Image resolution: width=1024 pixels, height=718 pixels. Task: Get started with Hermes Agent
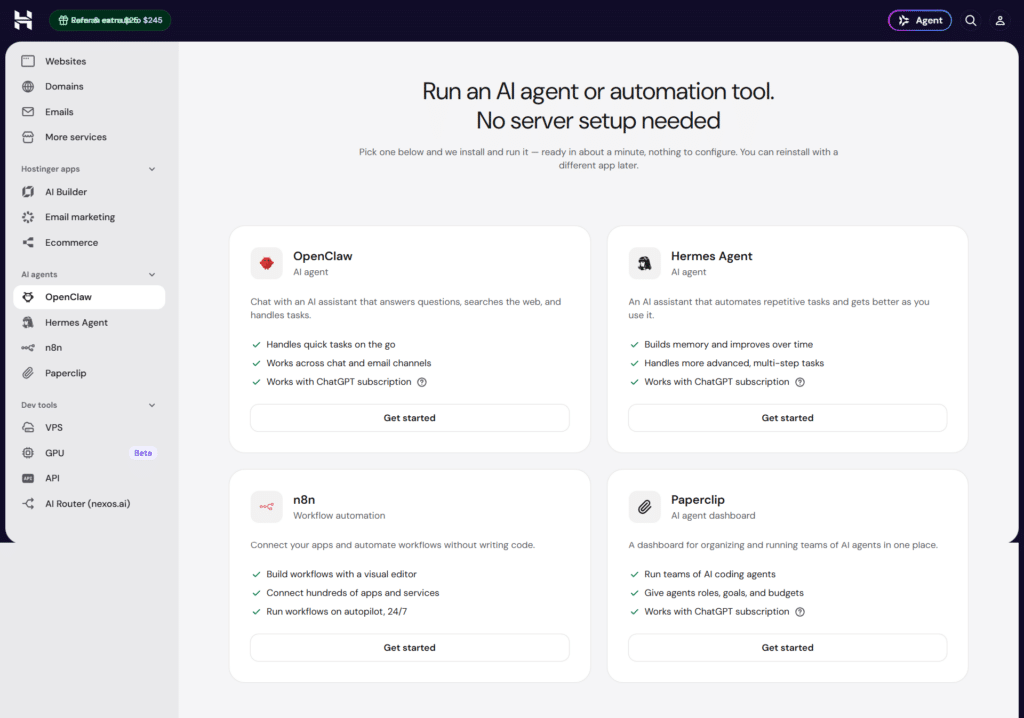788,418
